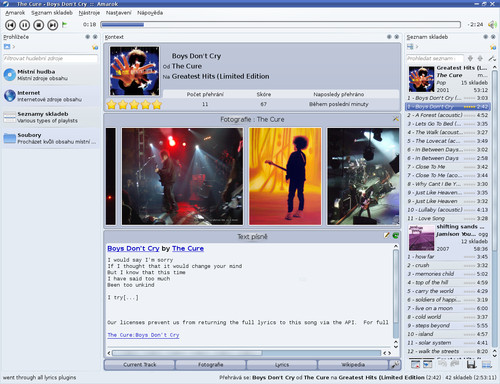This screenshot has height=384, width=500.
Task: Set rating by clicking the fifth star
Action: 157,105
